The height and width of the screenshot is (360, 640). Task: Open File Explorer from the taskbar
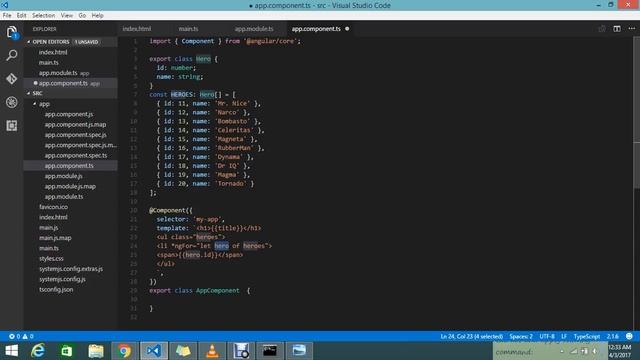click(96, 351)
